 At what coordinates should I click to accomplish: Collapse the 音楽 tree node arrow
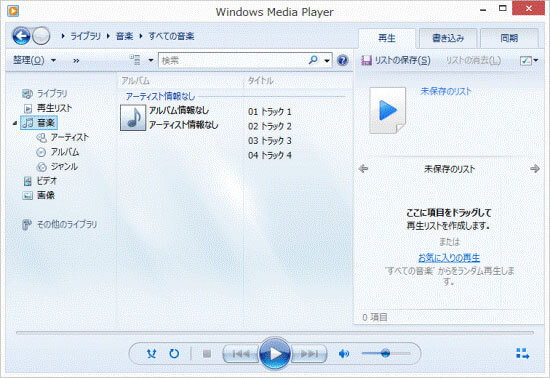coord(15,123)
